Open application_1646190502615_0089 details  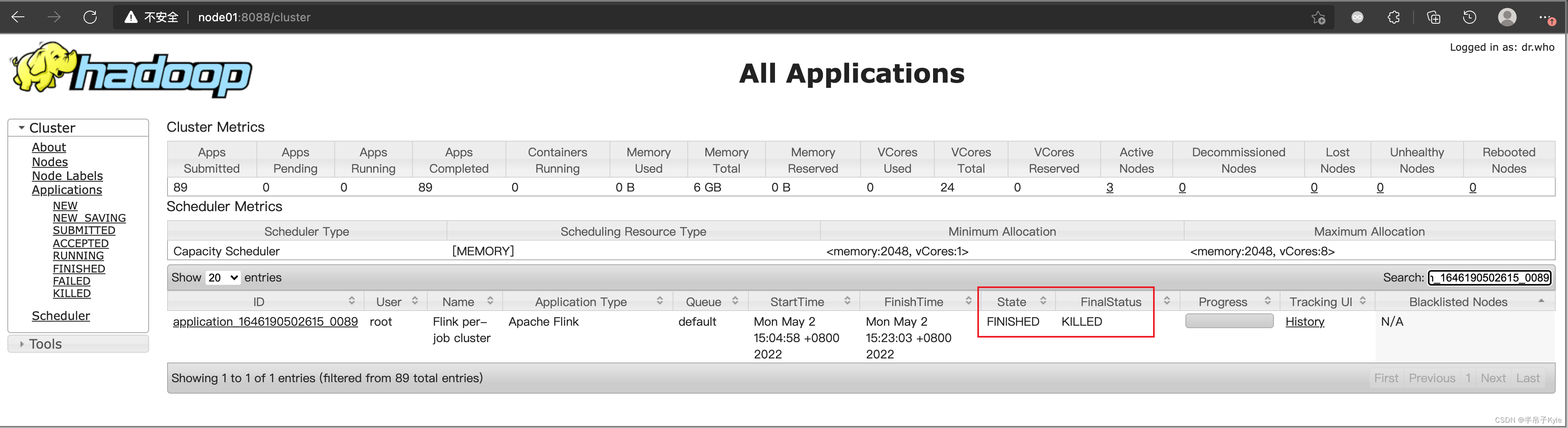(265, 322)
